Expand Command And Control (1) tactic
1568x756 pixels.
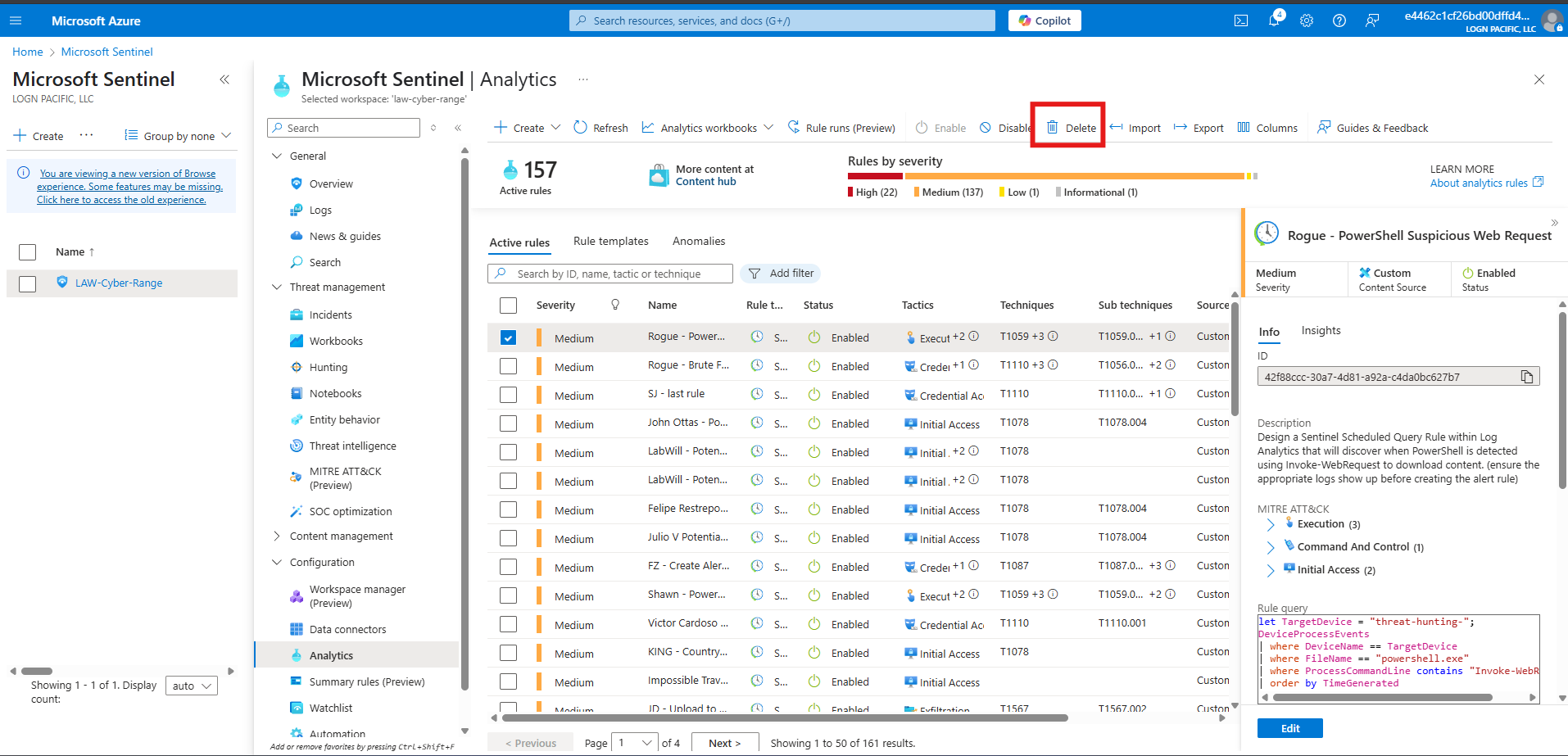click(x=1271, y=547)
